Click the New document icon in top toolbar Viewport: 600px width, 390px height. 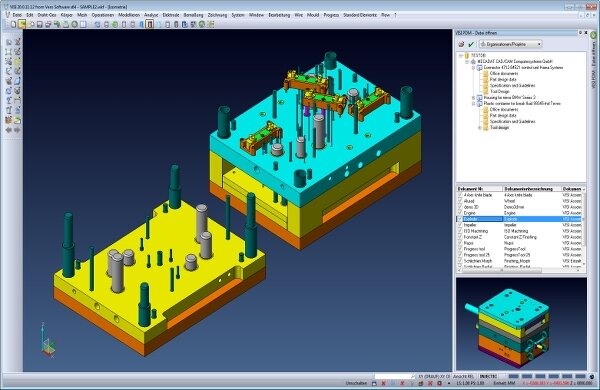[13, 24]
